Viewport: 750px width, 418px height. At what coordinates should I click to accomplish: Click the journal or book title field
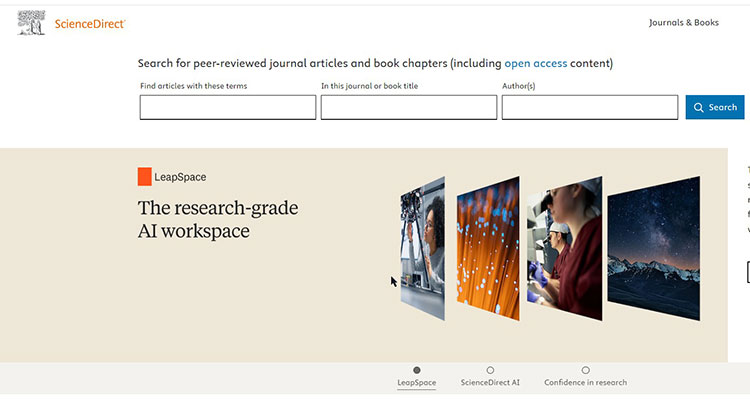409,108
